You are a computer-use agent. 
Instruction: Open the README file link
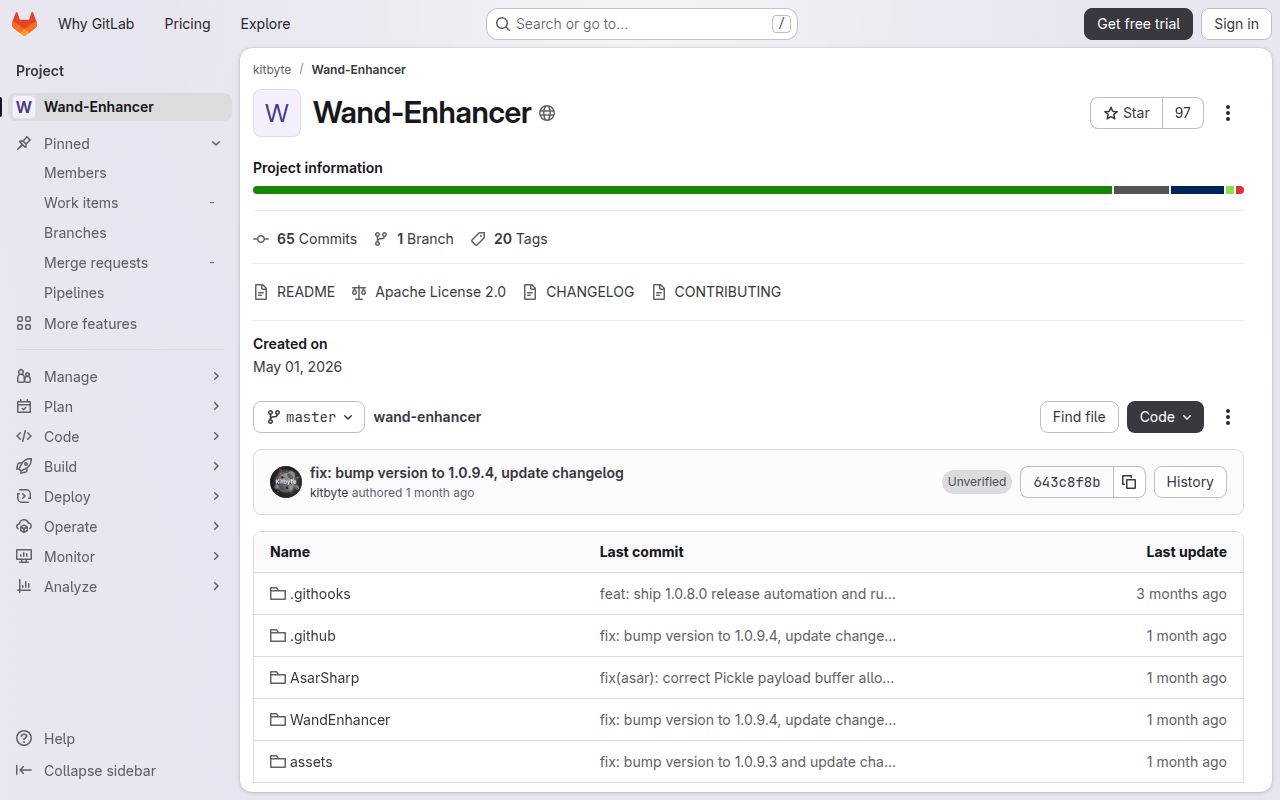coord(294,292)
